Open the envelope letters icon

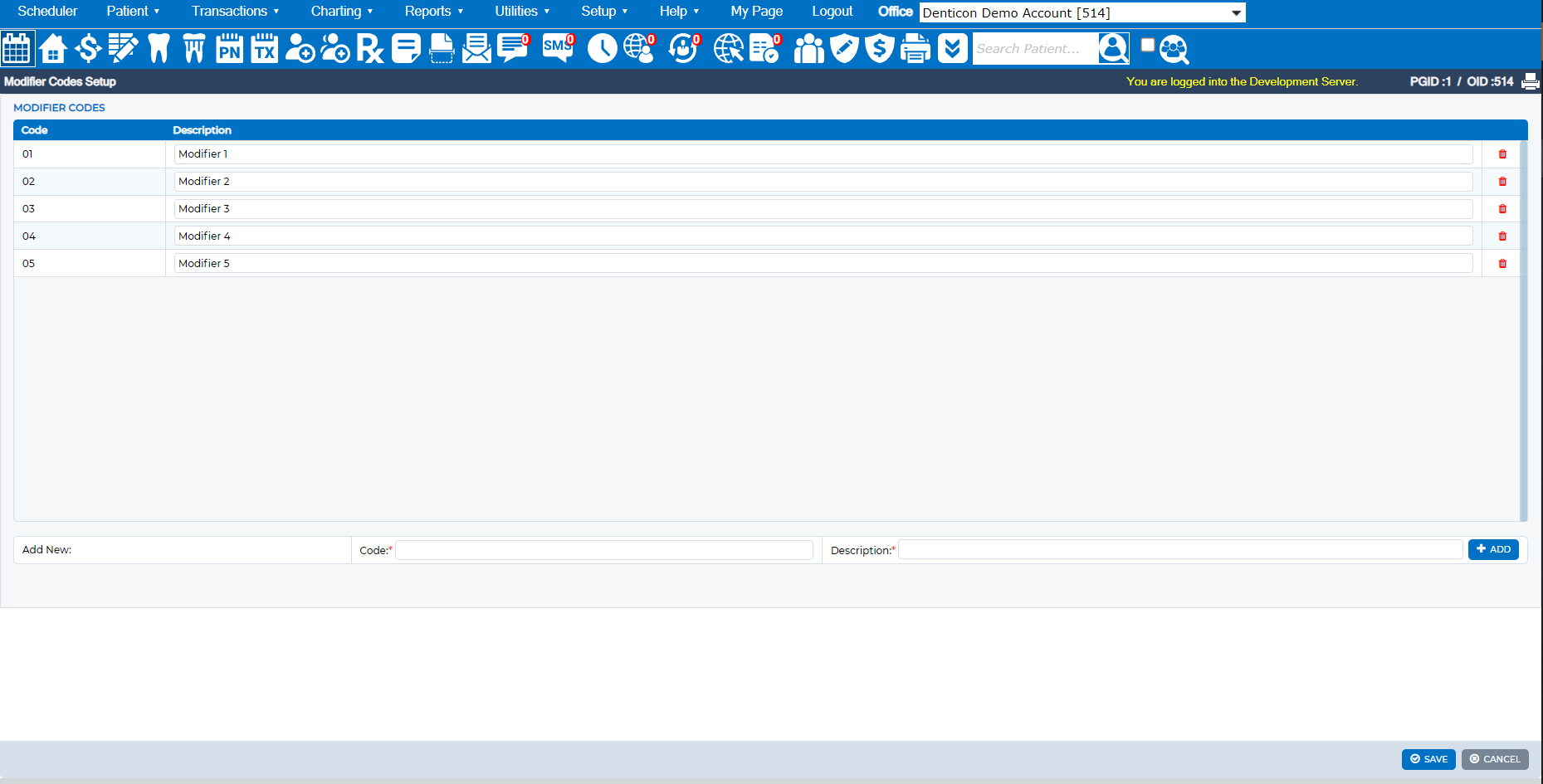click(x=476, y=48)
